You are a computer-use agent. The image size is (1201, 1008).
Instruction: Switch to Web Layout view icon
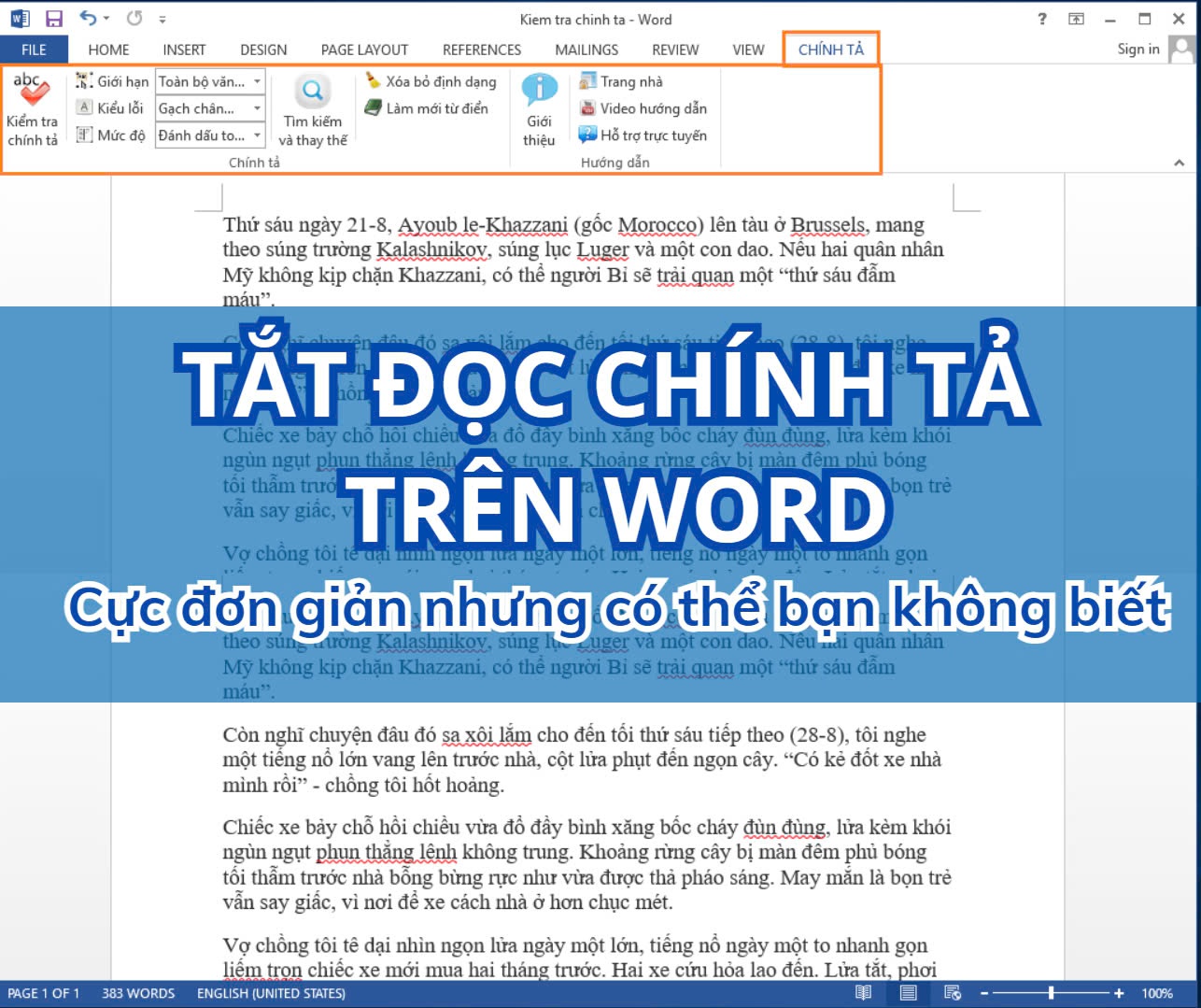coord(953,993)
